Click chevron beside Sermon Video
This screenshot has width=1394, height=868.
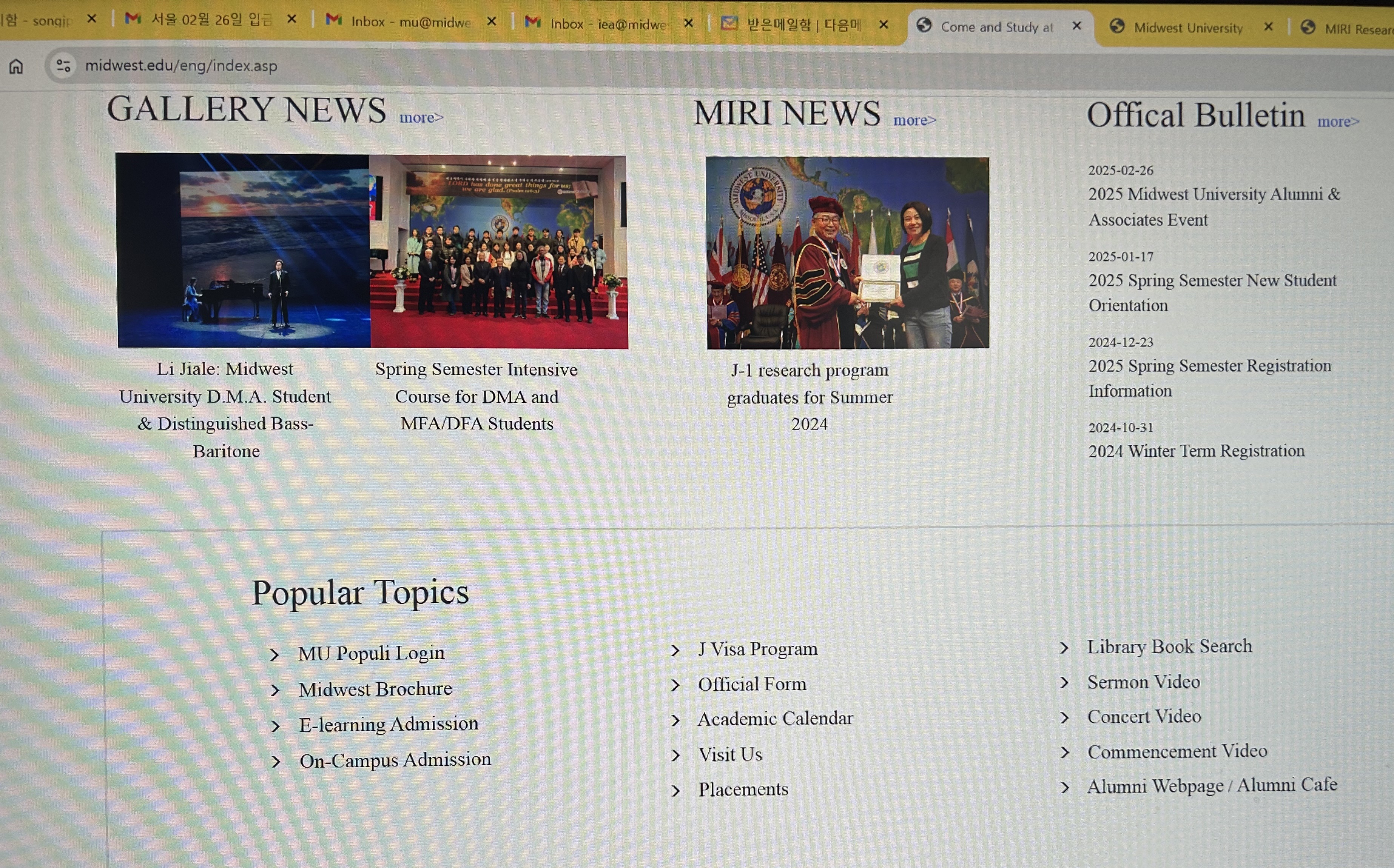(x=1064, y=683)
